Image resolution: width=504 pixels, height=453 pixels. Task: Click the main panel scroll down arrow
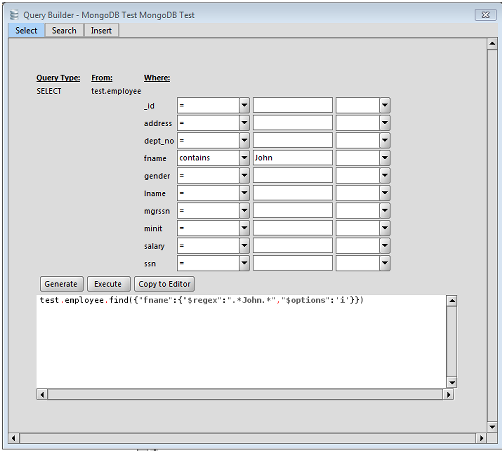click(492, 427)
